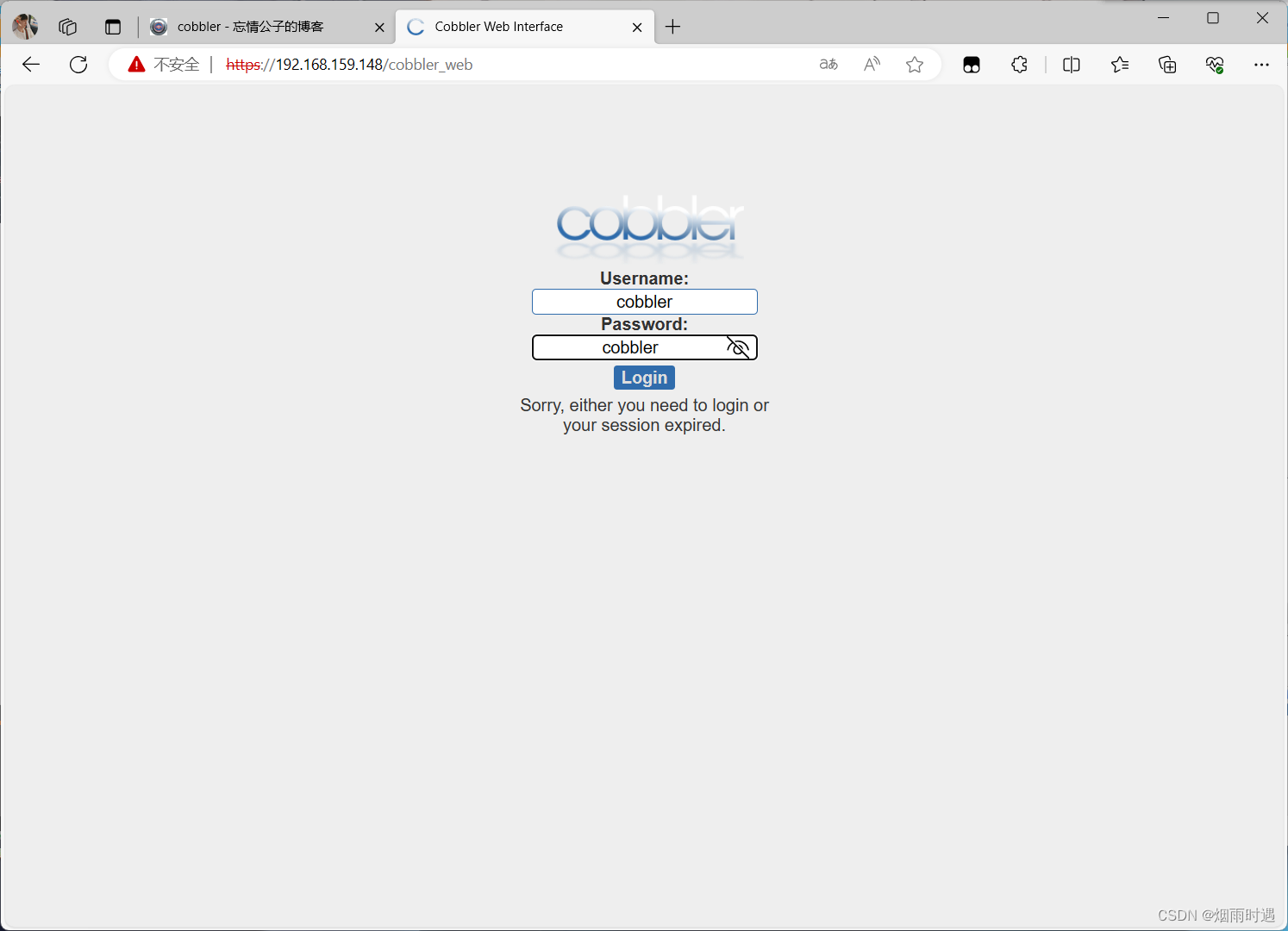Toggle split screen view
Screen dimensions: 1288x931
pyautogui.click(x=1072, y=65)
